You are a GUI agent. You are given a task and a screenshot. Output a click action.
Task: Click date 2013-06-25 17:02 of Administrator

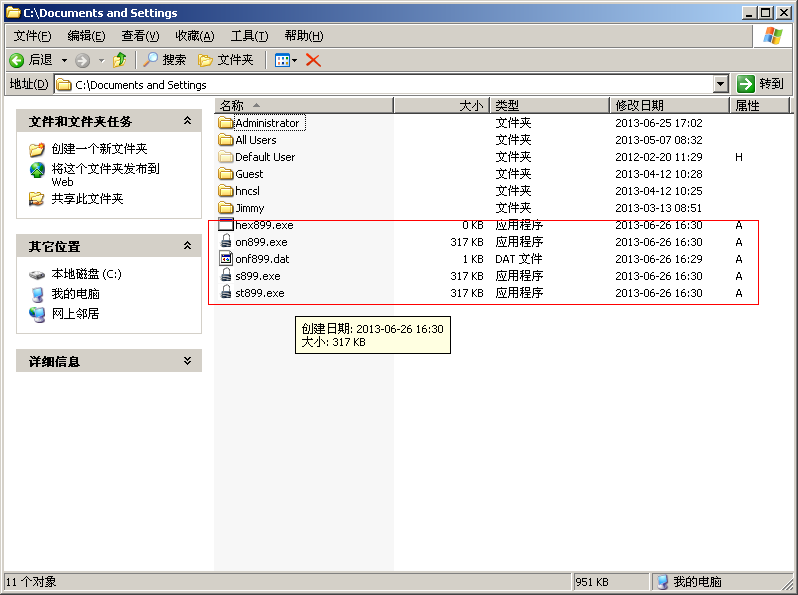click(x=659, y=123)
